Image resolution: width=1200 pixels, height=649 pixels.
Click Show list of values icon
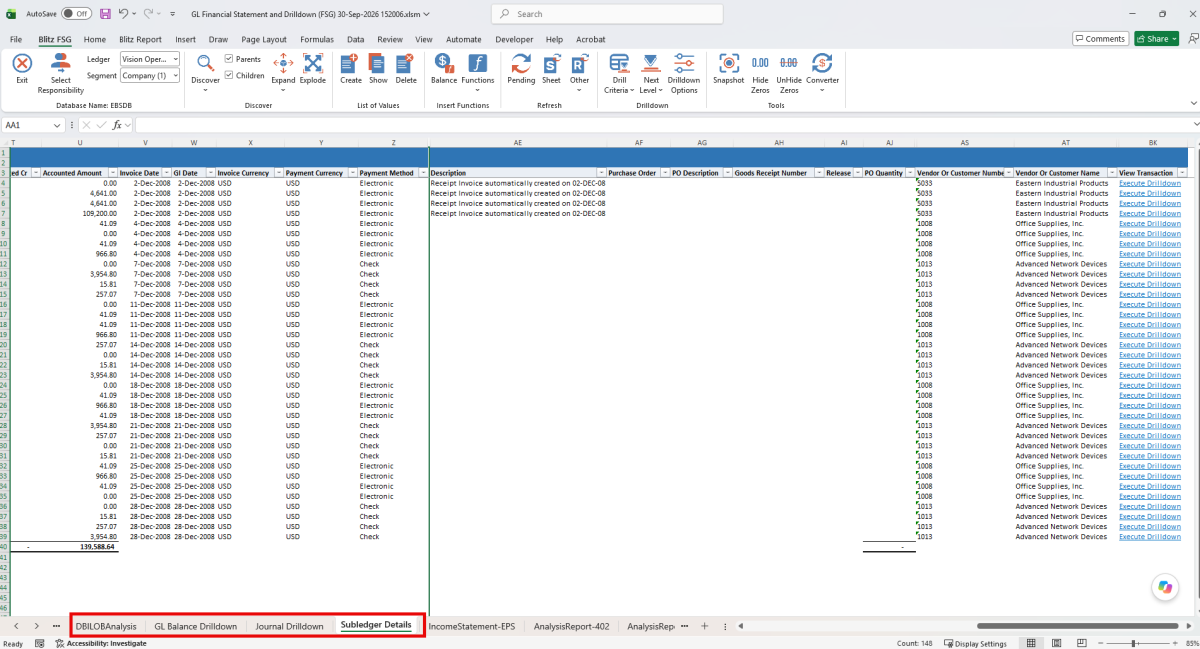pyautogui.click(x=378, y=63)
